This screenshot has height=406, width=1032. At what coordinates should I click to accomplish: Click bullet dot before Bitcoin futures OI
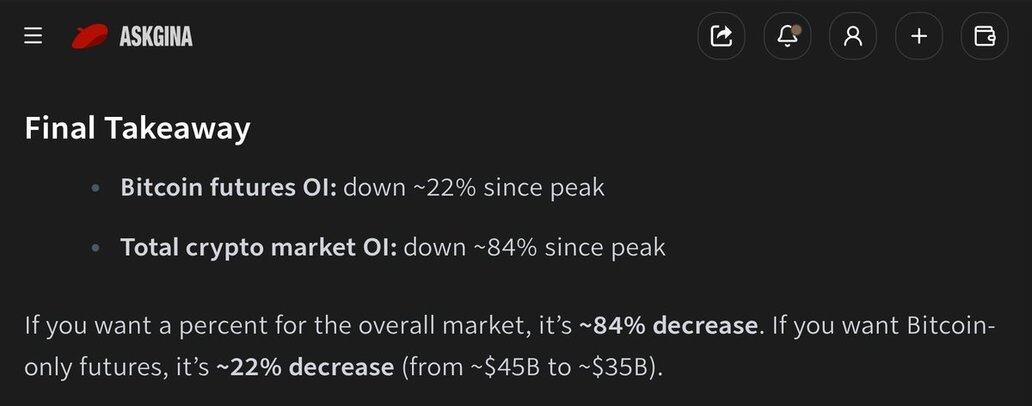[95, 188]
